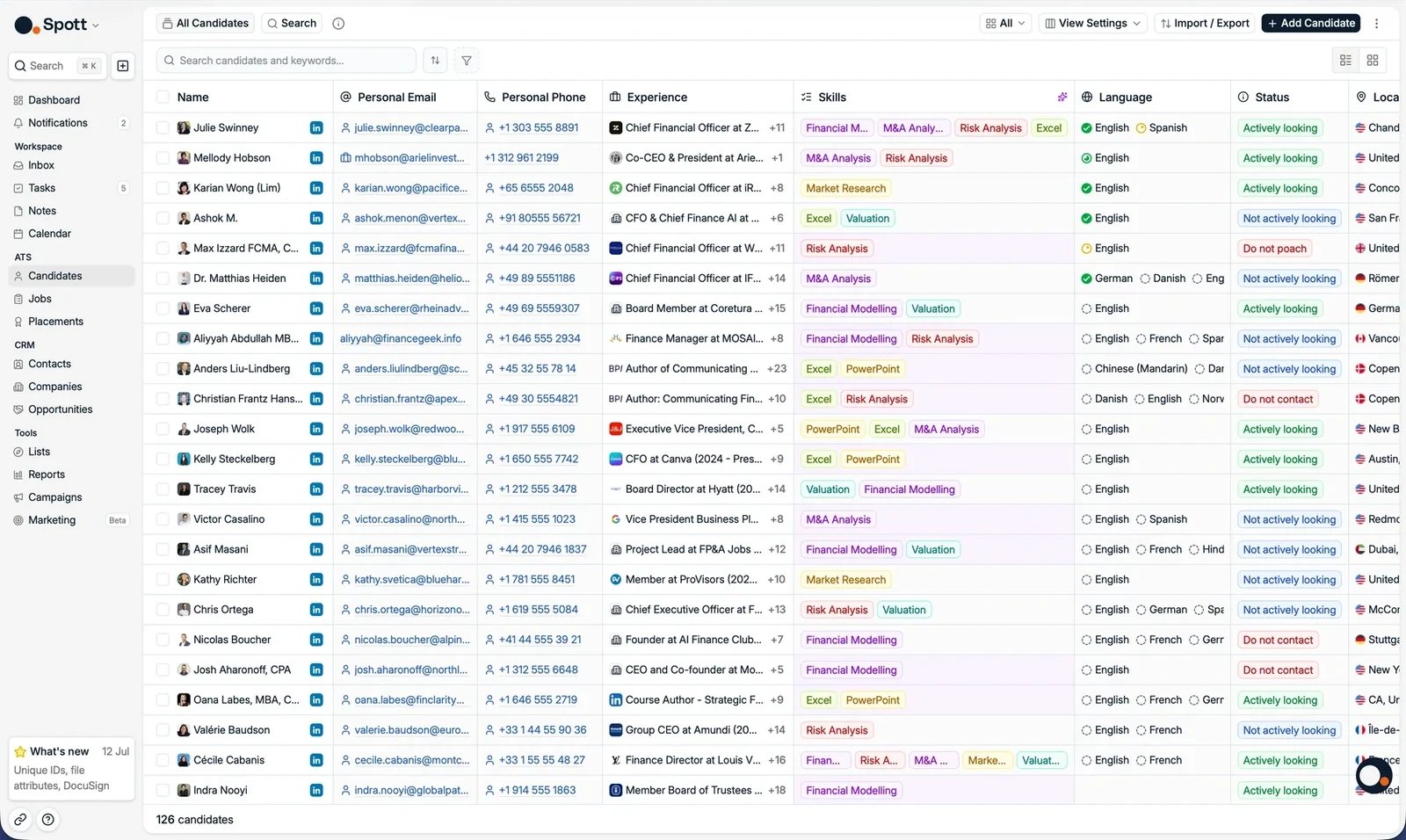Open the What's new card
This screenshot has height=840, width=1406.
click(71, 769)
